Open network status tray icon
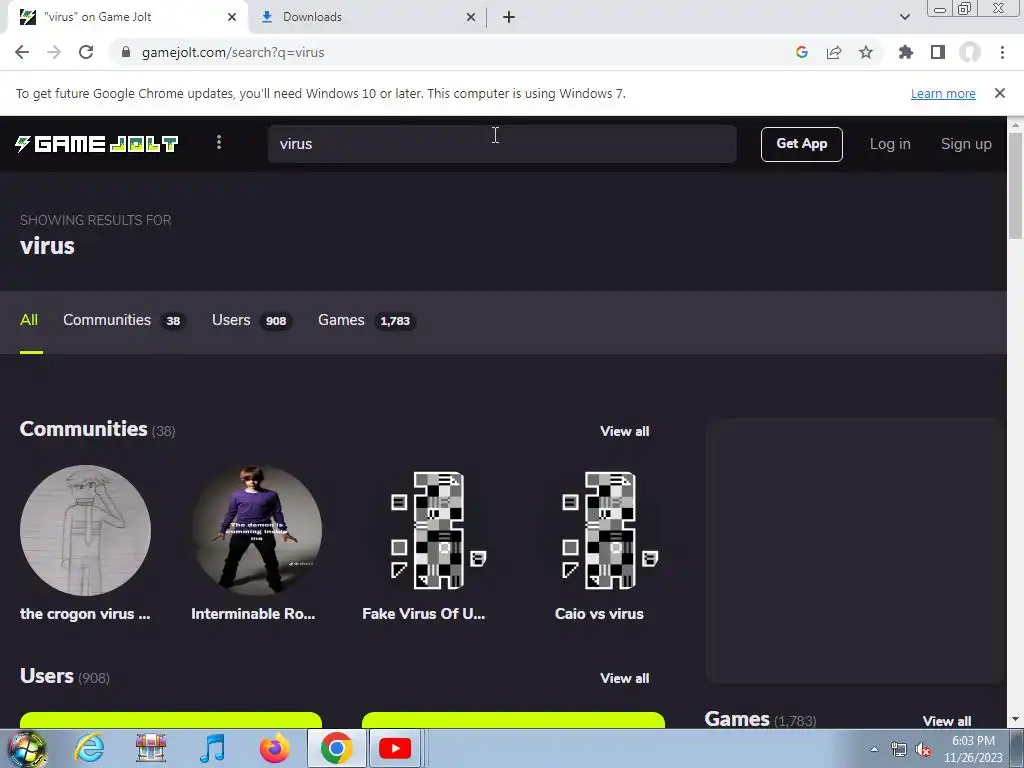Viewport: 1024px width, 768px height. tap(899, 749)
